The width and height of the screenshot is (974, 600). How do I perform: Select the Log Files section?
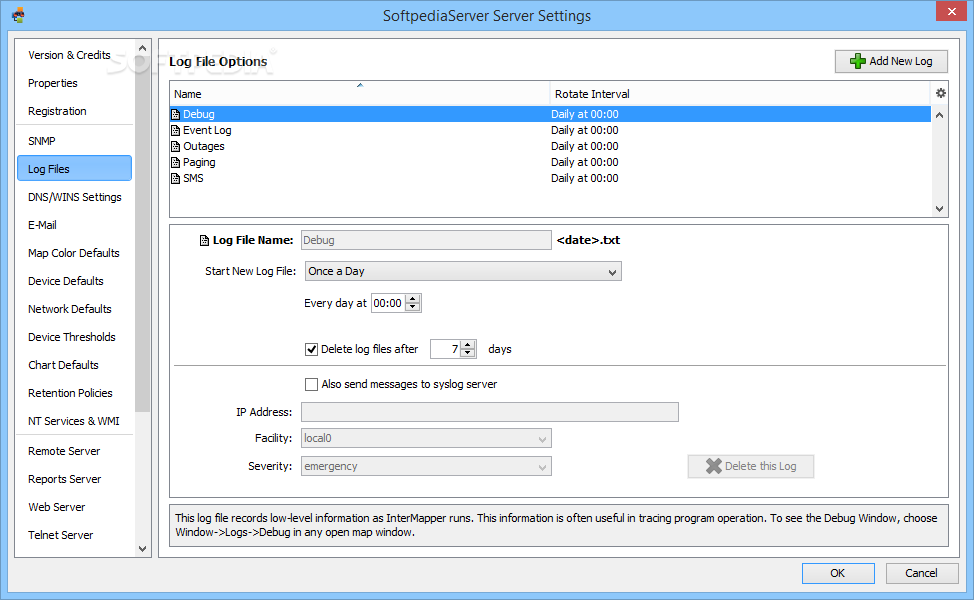coord(75,168)
